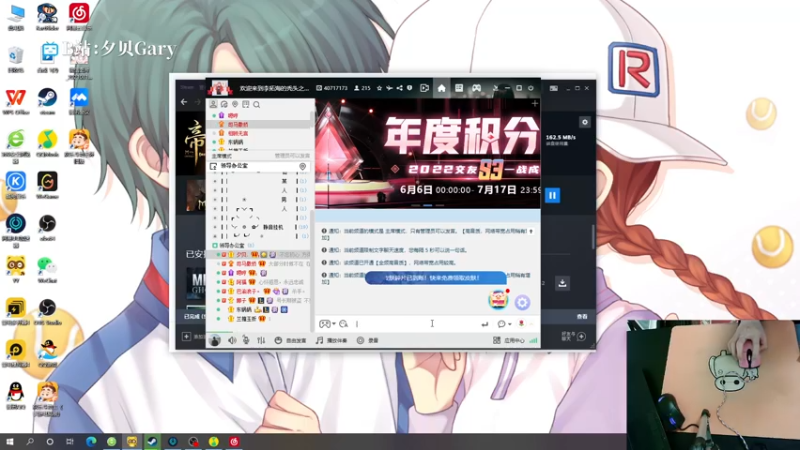Open 应用中心 app center

(509, 340)
